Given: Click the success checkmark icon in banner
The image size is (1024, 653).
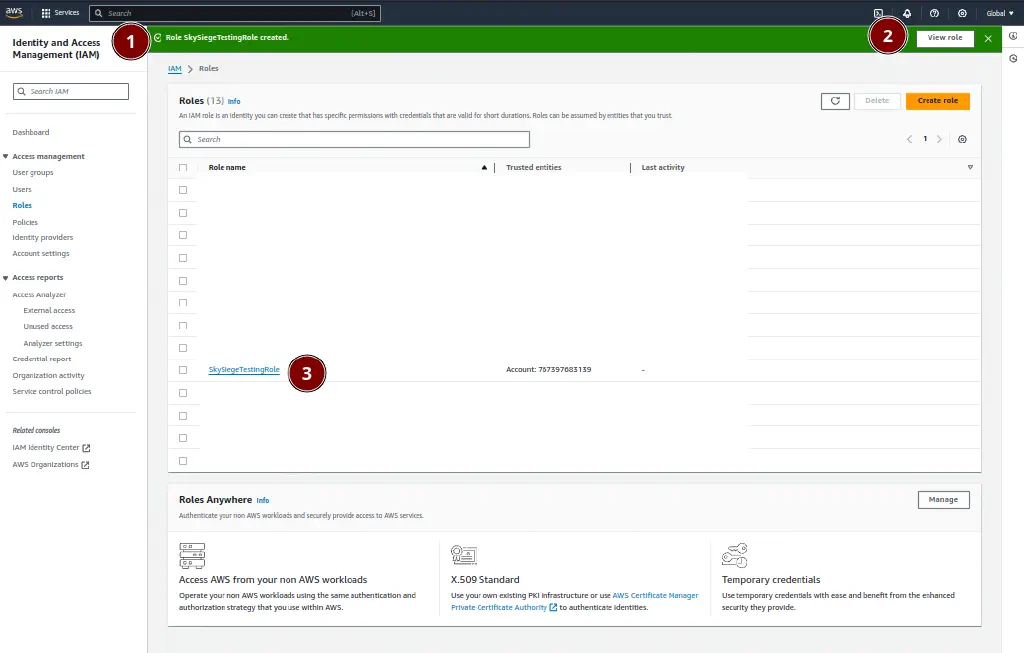Looking at the screenshot, I should 157,38.
